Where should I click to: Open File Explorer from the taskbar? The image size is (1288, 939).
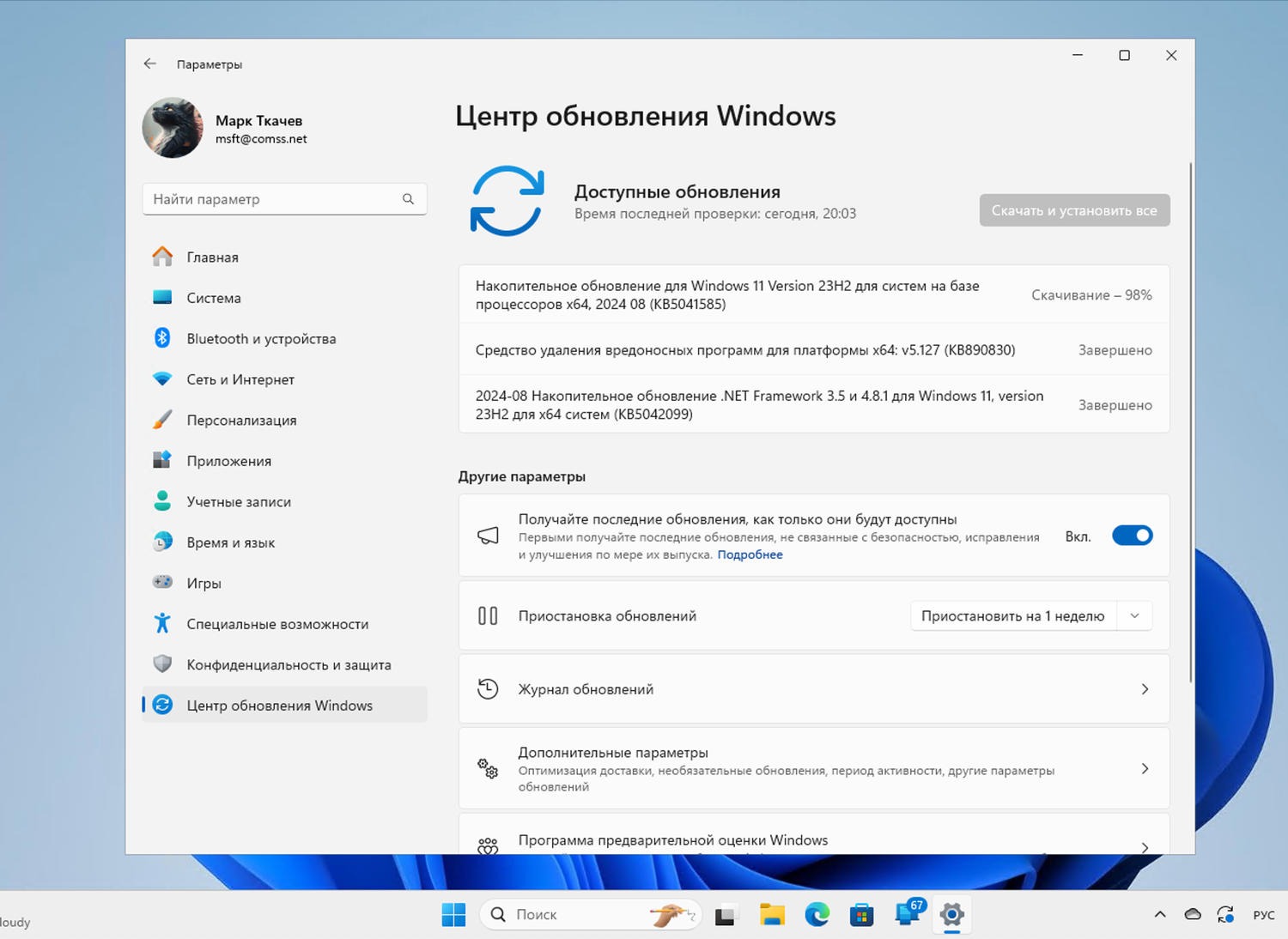tap(772, 915)
